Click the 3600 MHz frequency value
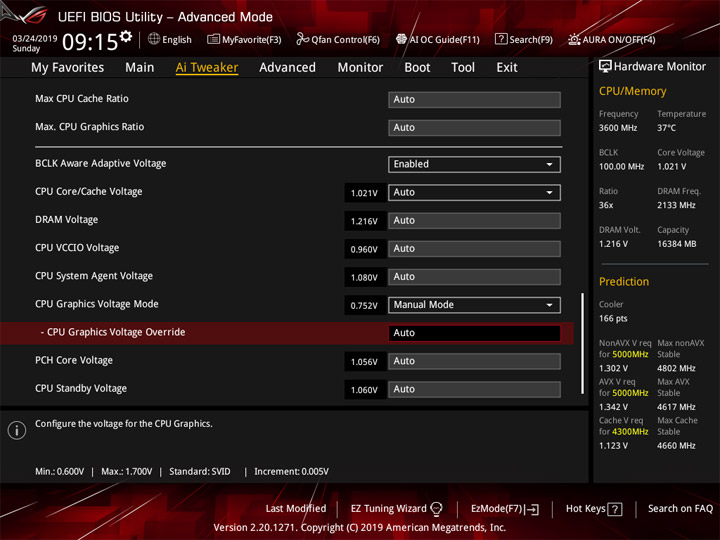This screenshot has width=720, height=540. pyautogui.click(x=618, y=128)
